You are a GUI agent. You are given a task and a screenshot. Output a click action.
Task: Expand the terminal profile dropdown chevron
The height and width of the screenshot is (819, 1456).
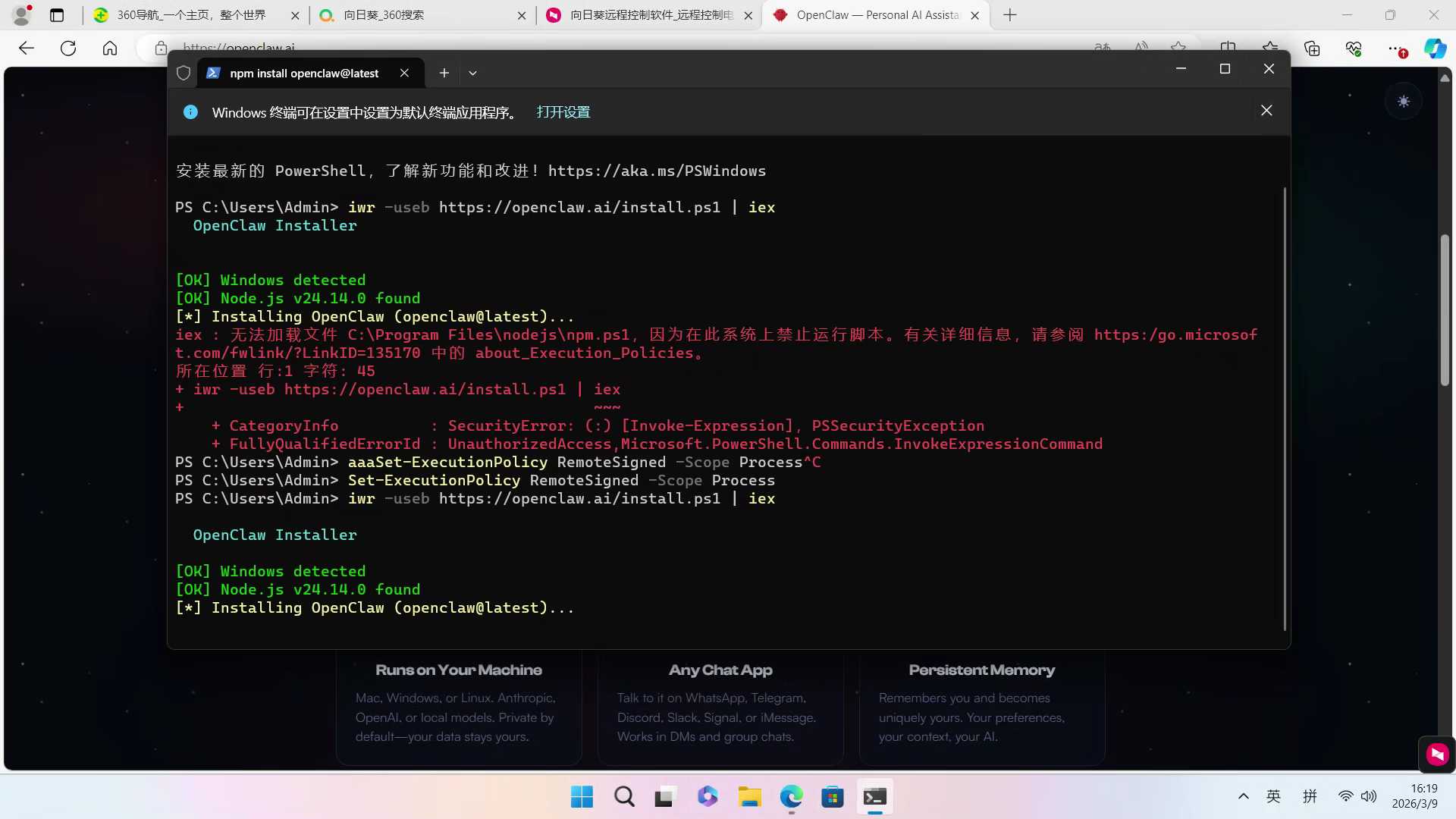click(x=472, y=73)
